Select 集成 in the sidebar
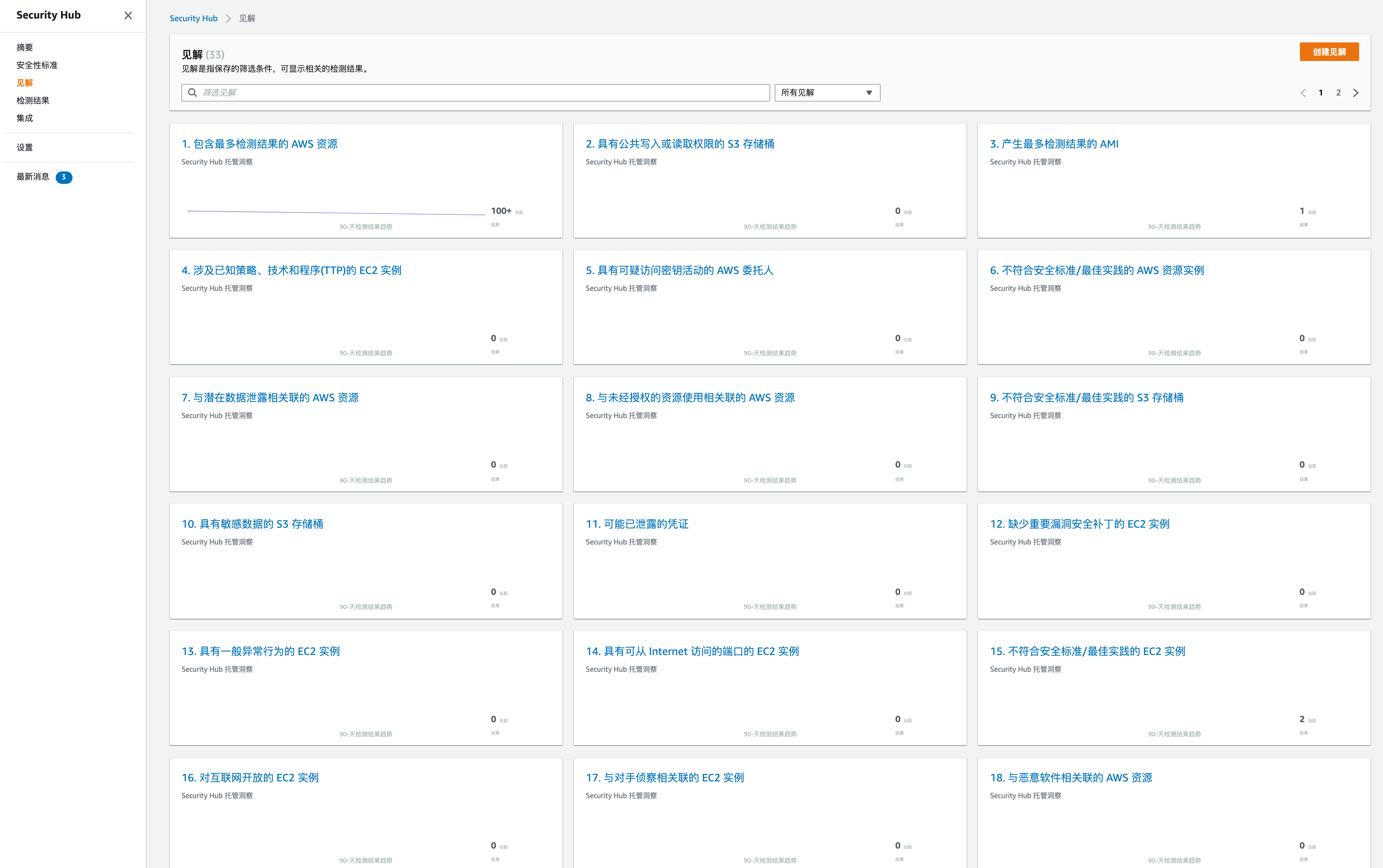 click(25, 118)
